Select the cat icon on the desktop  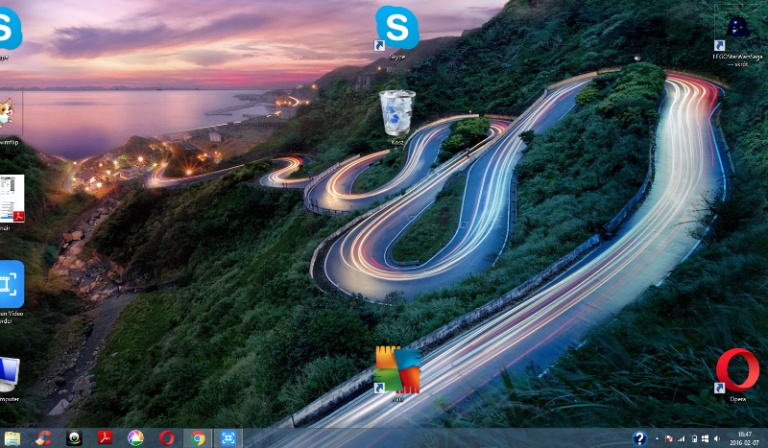click(6, 112)
